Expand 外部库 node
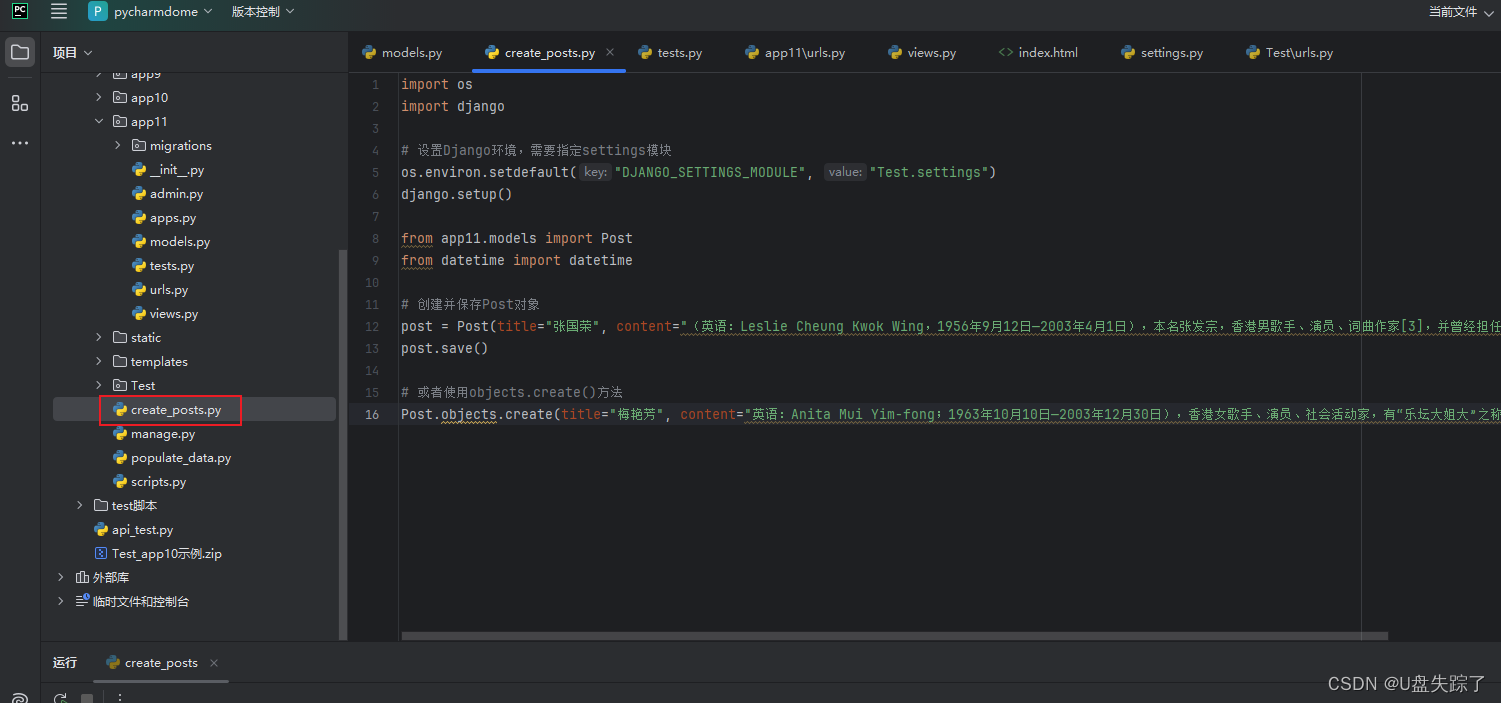1501x703 pixels. point(61,577)
